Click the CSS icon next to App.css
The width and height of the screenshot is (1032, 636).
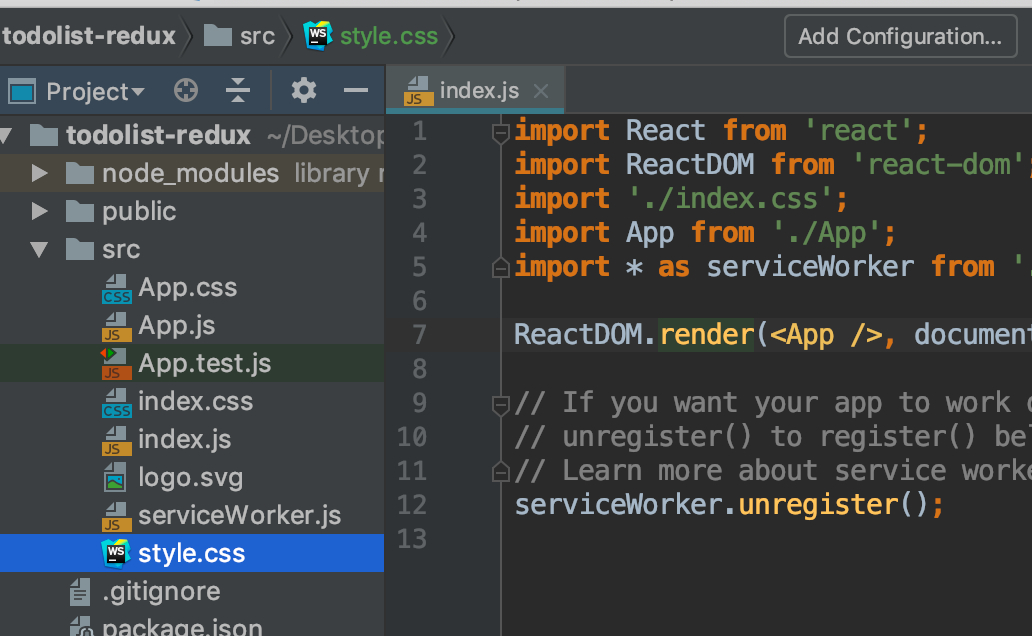pyautogui.click(x=116, y=288)
